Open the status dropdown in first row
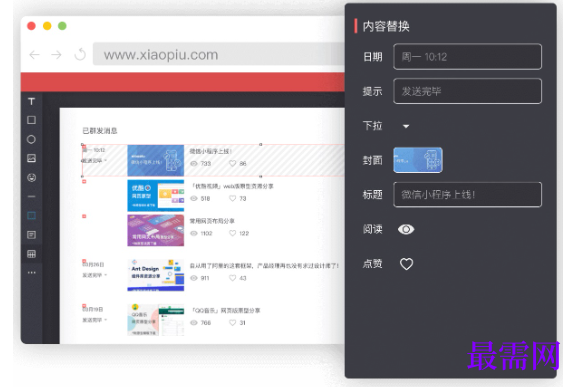579x387 pixels. click(105, 161)
